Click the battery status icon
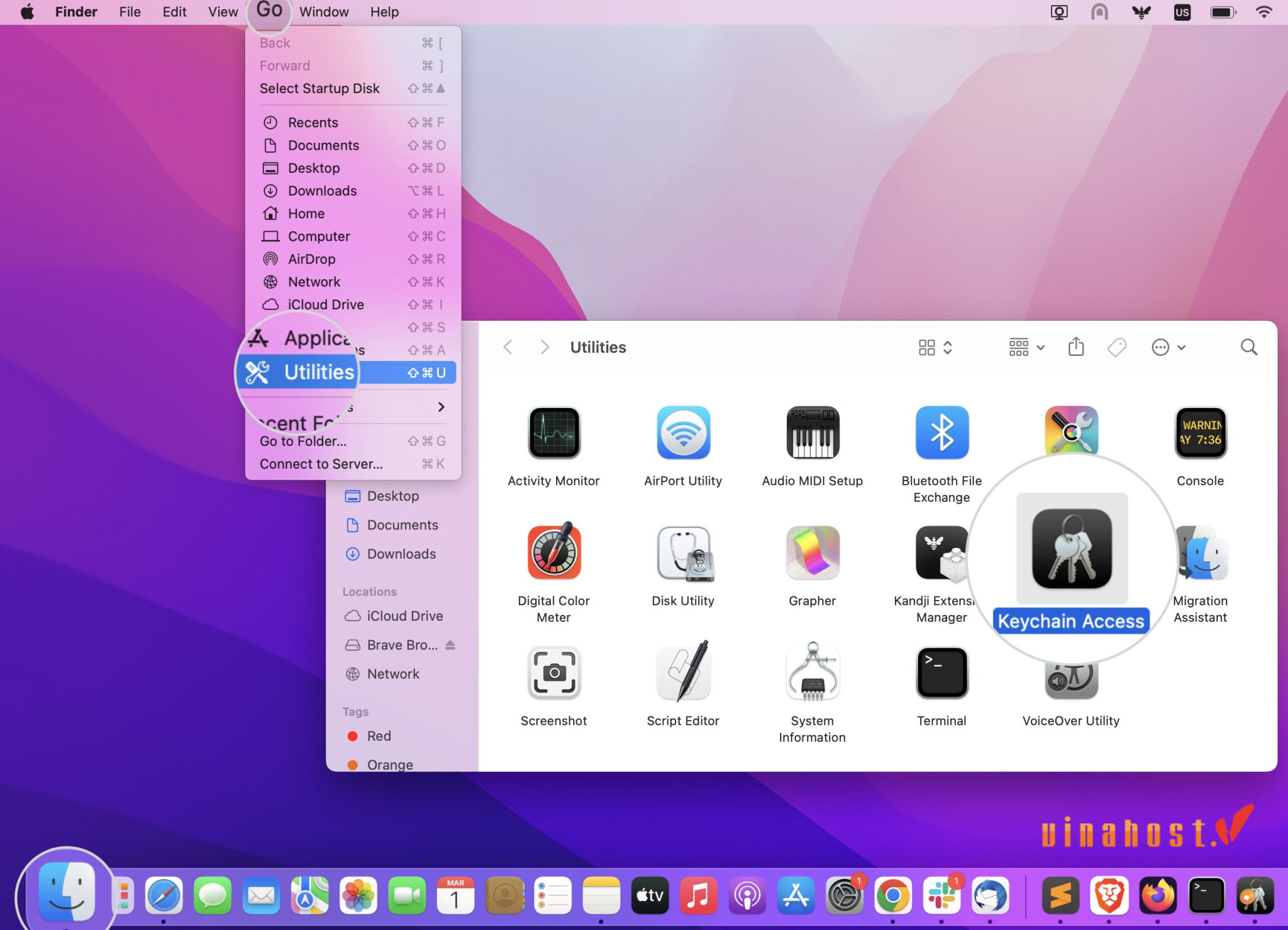Screen dimensions: 1288x930 (1223, 12)
